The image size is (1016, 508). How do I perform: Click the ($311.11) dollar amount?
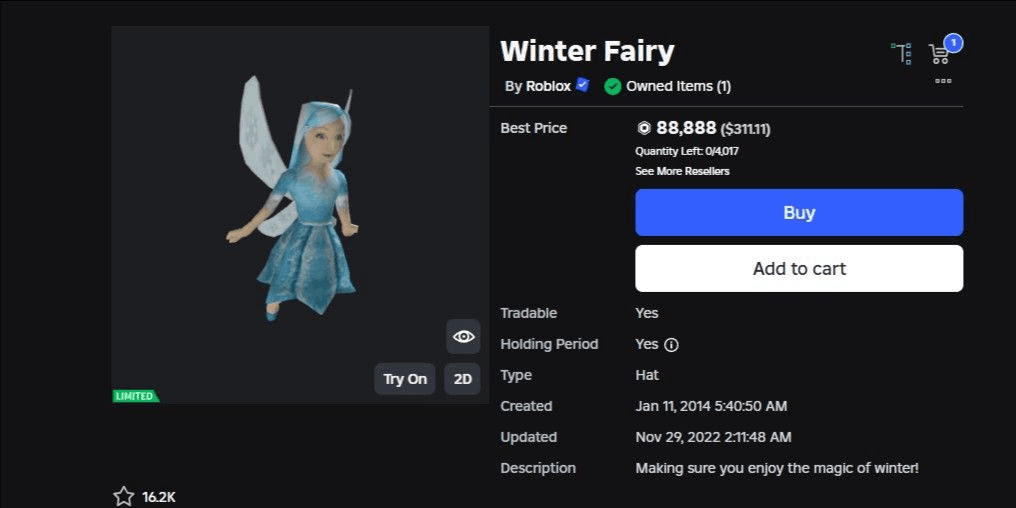coord(745,130)
